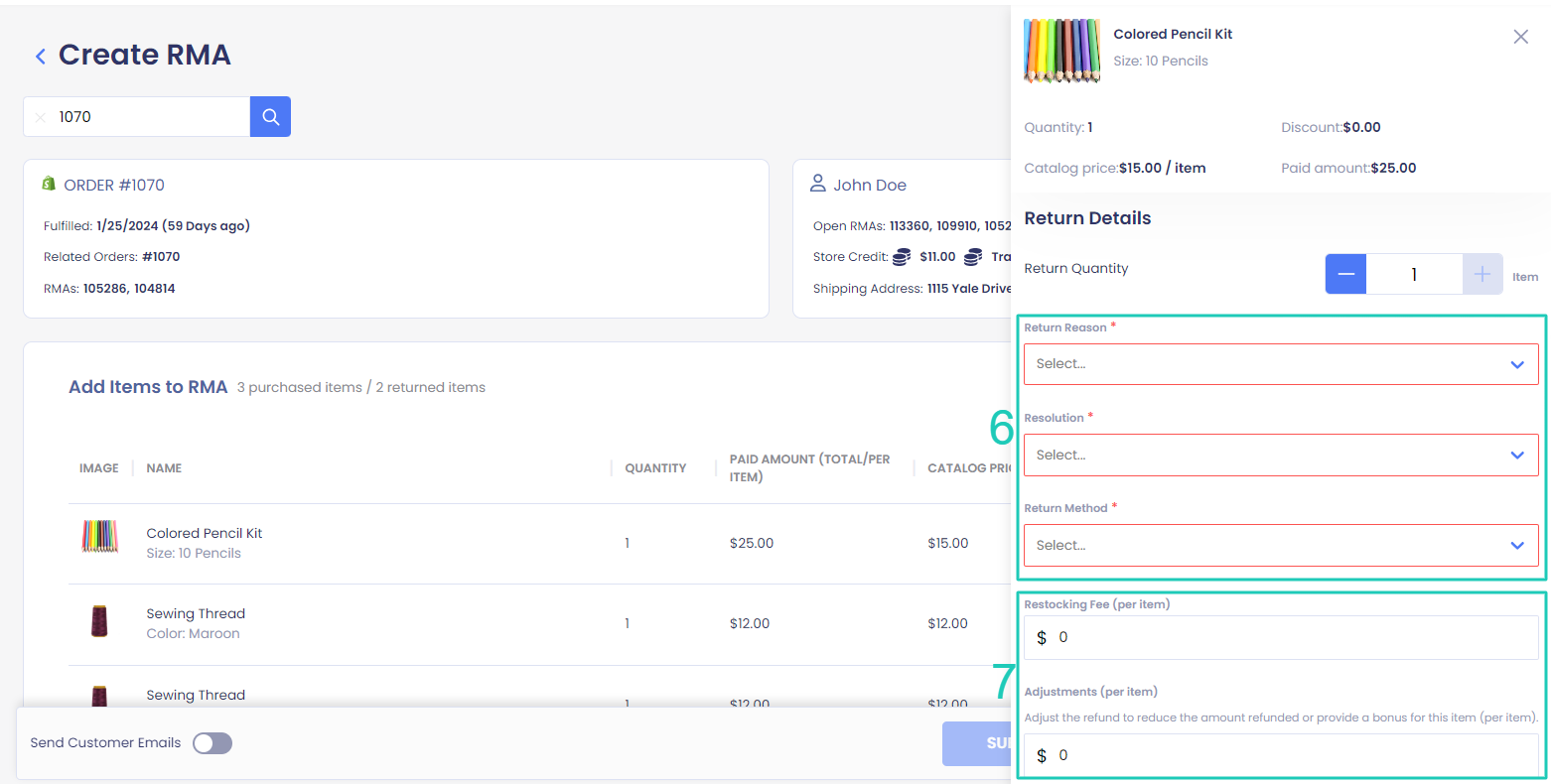Toggle the Send Customer Emails switch
This screenshot has width=1551, height=784.
(x=212, y=743)
